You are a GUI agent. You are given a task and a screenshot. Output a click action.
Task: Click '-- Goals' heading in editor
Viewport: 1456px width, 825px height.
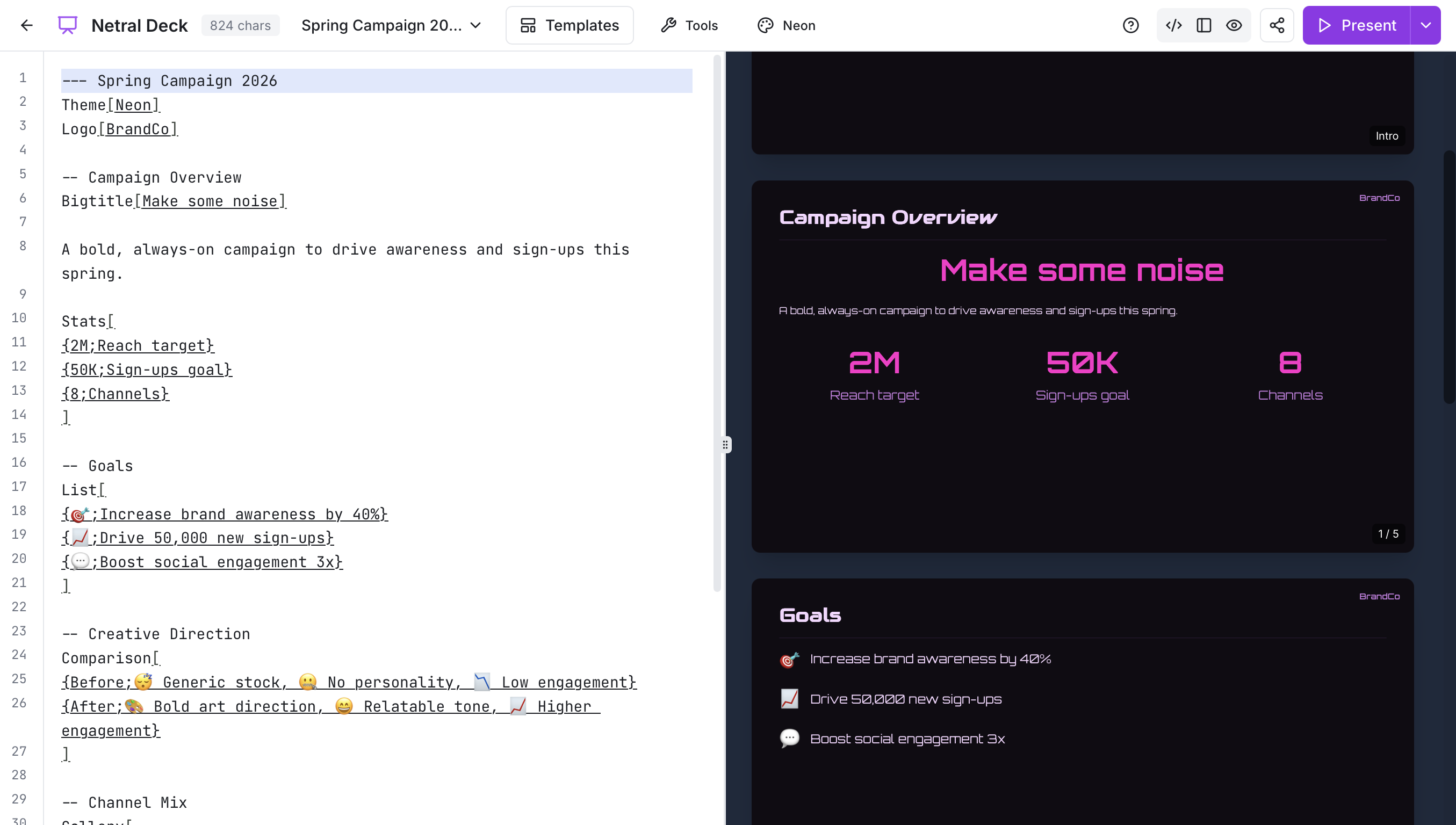coord(97,466)
